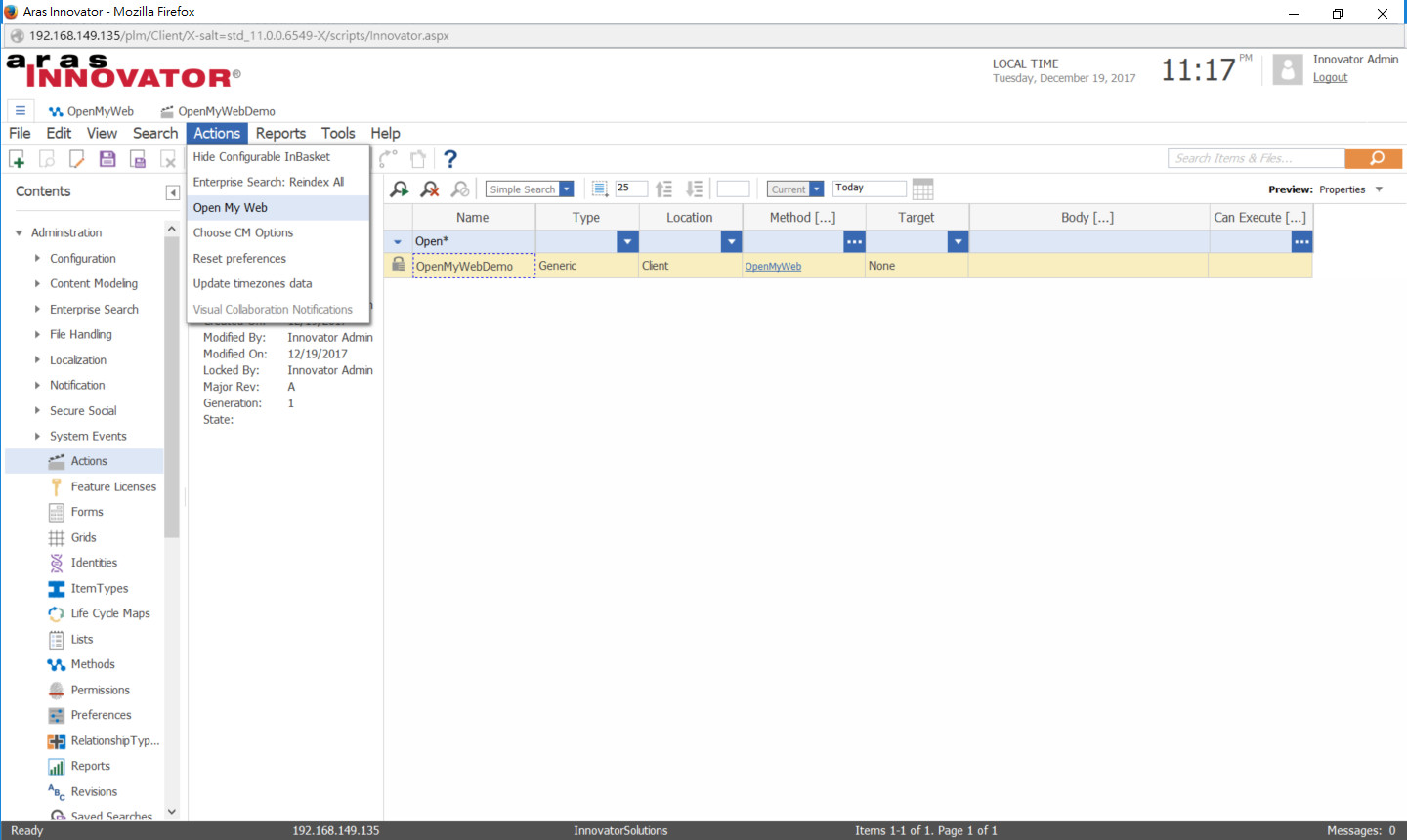Click the page size list icon
1407x840 pixels.
coord(600,189)
